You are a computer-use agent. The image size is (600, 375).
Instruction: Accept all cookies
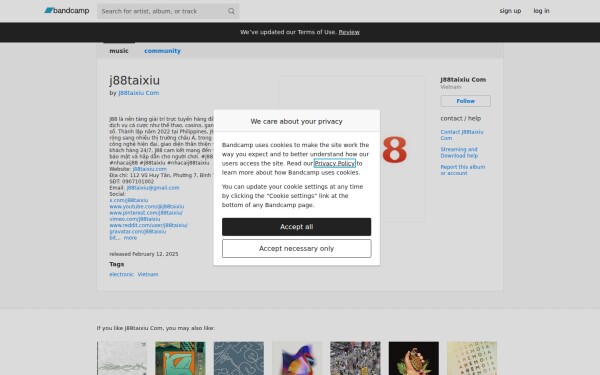pyautogui.click(x=297, y=227)
